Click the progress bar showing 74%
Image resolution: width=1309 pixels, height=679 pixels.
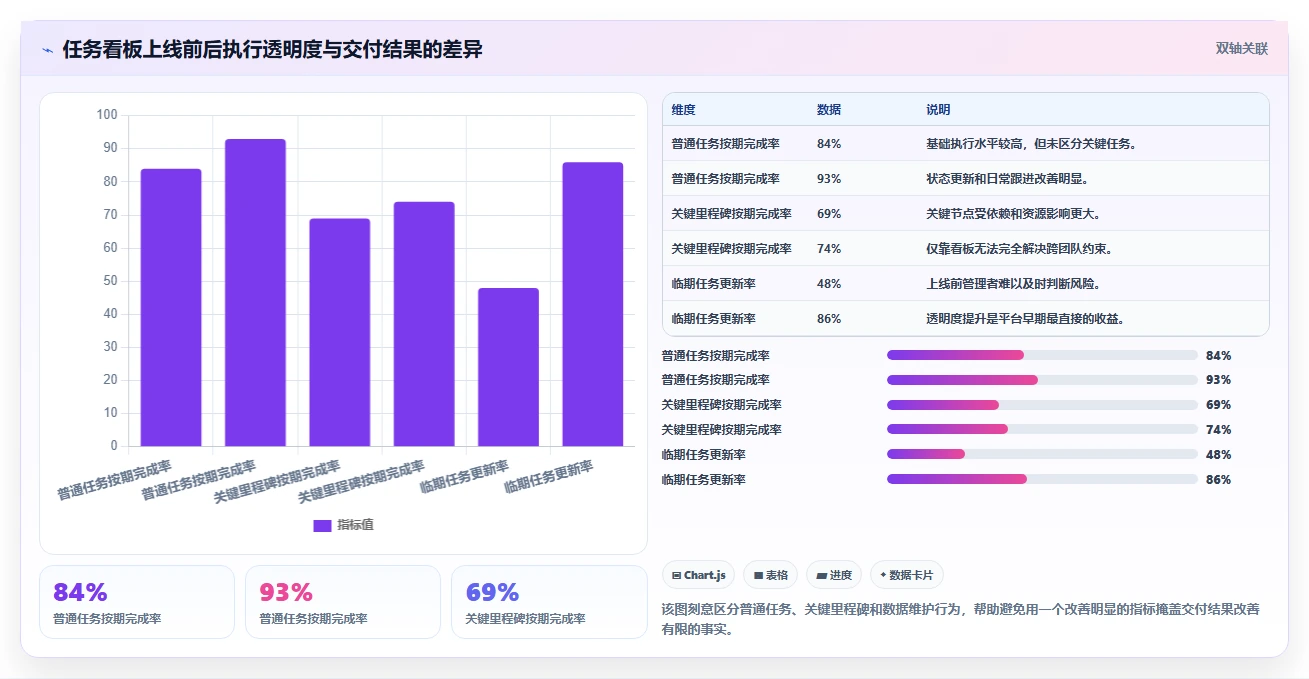(x=1042, y=430)
